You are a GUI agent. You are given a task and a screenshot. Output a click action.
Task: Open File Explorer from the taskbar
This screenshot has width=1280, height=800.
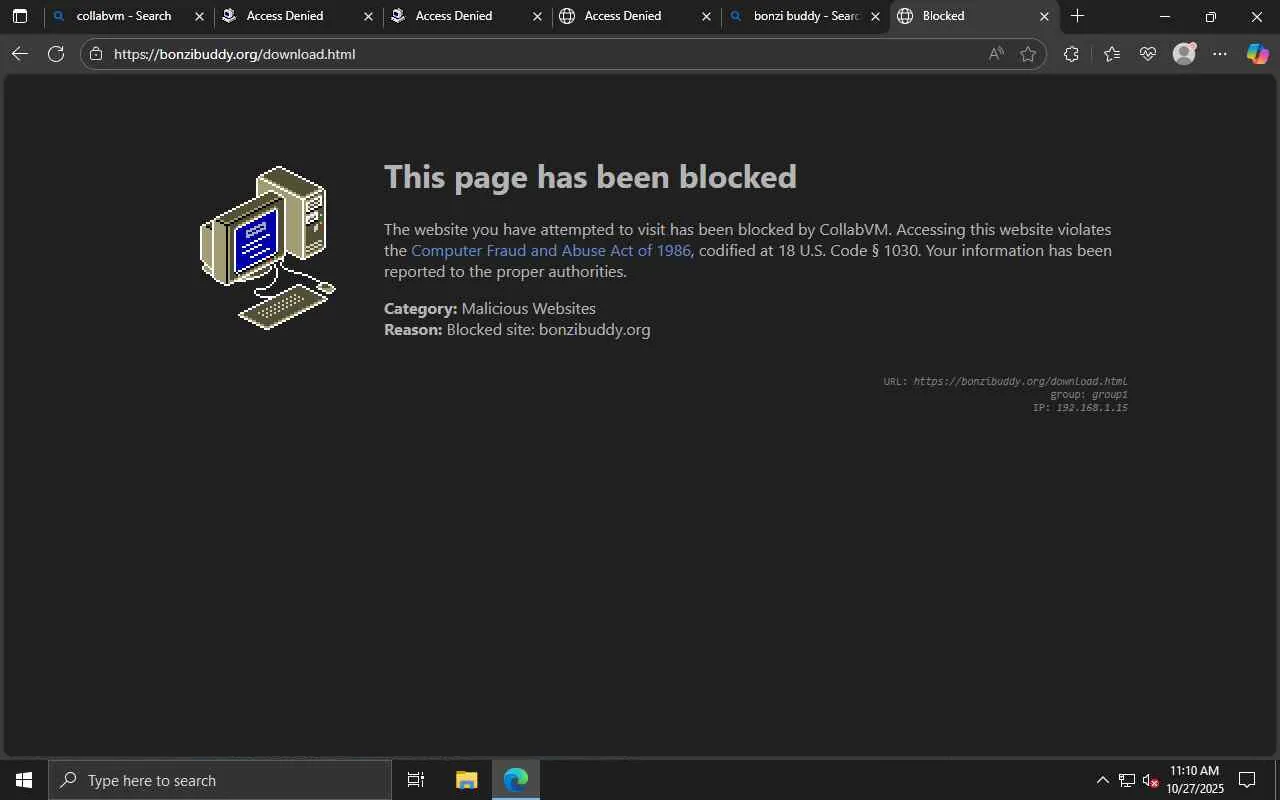pyautogui.click(x=466, y=780)
